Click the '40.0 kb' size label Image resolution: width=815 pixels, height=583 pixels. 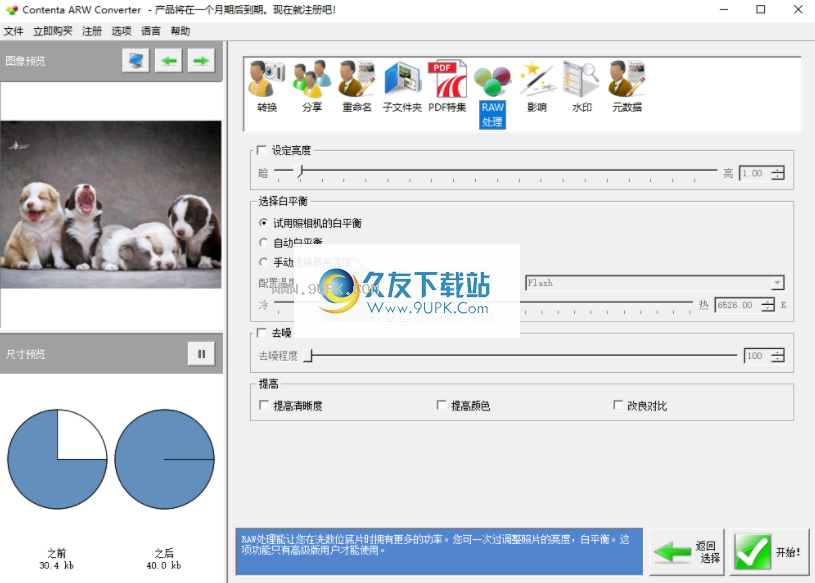point(164,565)
